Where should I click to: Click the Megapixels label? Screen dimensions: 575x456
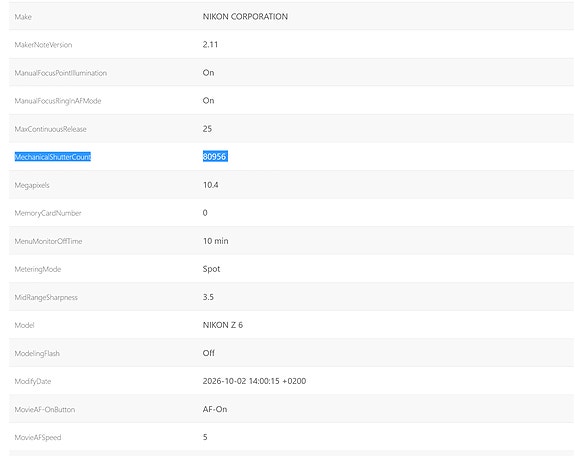[32, 185]
